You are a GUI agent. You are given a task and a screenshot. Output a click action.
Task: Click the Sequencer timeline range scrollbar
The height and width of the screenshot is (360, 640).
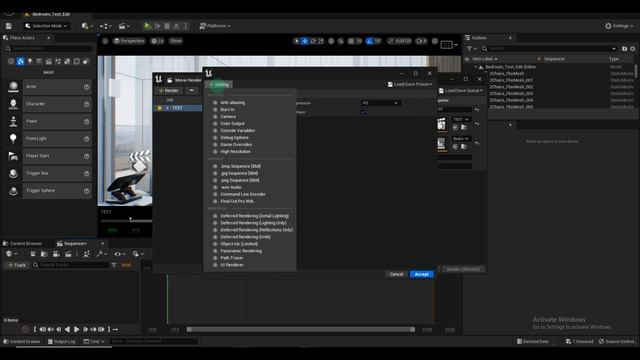pyautogui.click(x=301, y=330)
